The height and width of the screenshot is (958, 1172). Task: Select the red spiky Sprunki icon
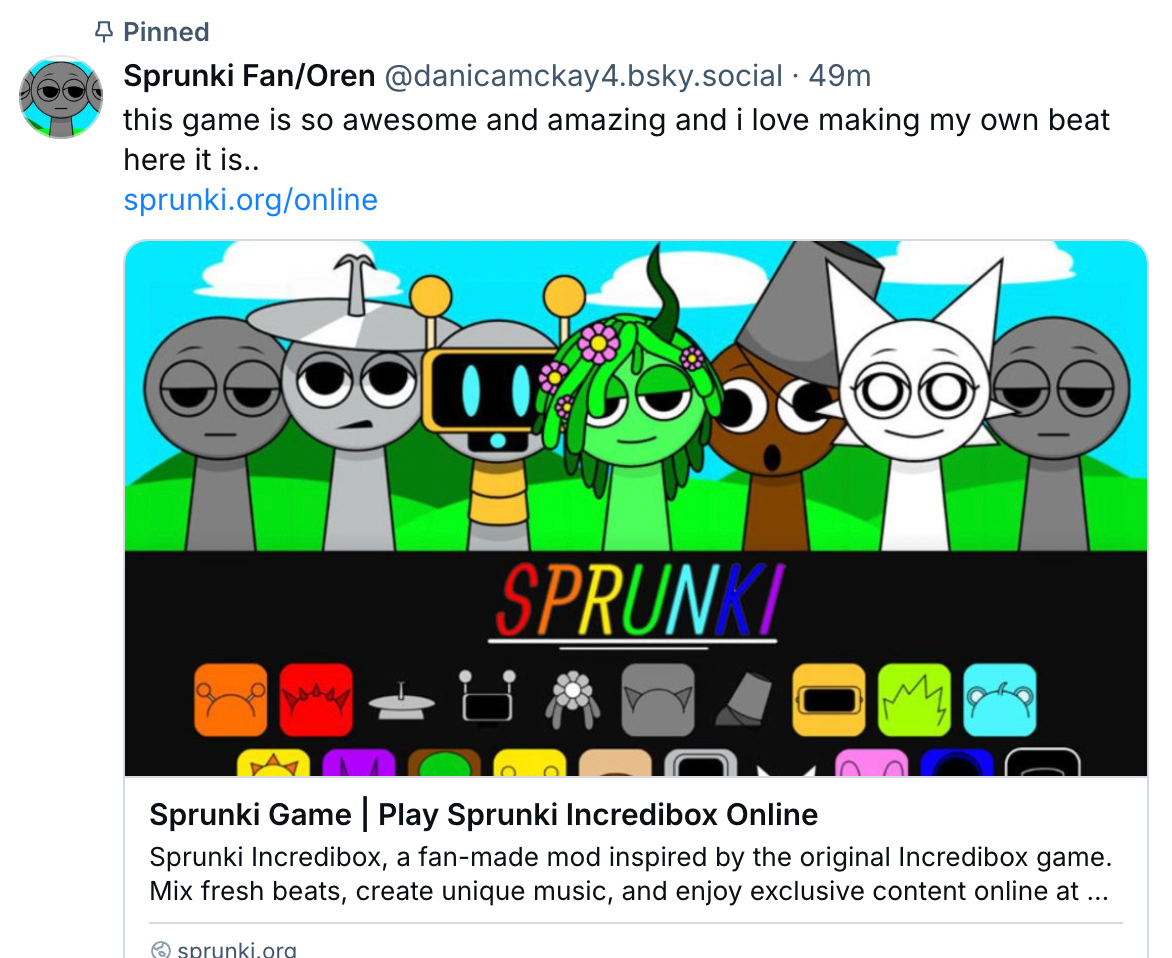click(x=316, y=699)
